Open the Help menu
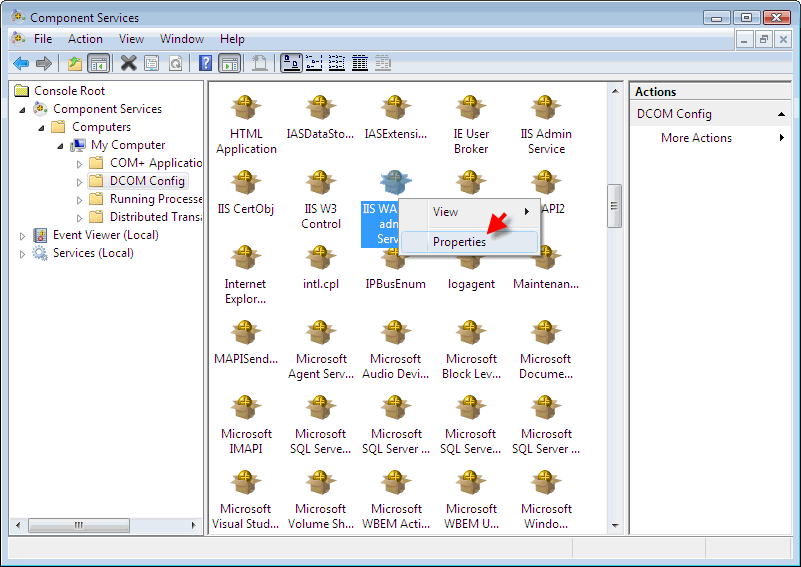The height and width of the screenshot is (567, 801). [232, 39]
